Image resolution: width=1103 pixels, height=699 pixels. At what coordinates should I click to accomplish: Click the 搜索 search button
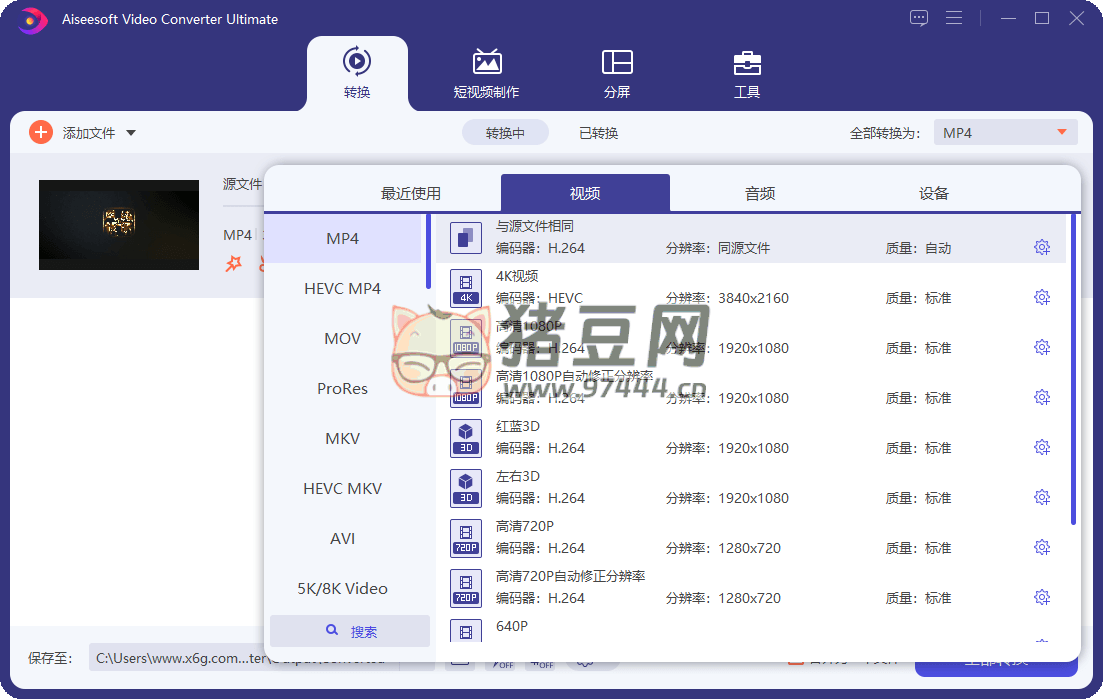[x=350, y=632]
